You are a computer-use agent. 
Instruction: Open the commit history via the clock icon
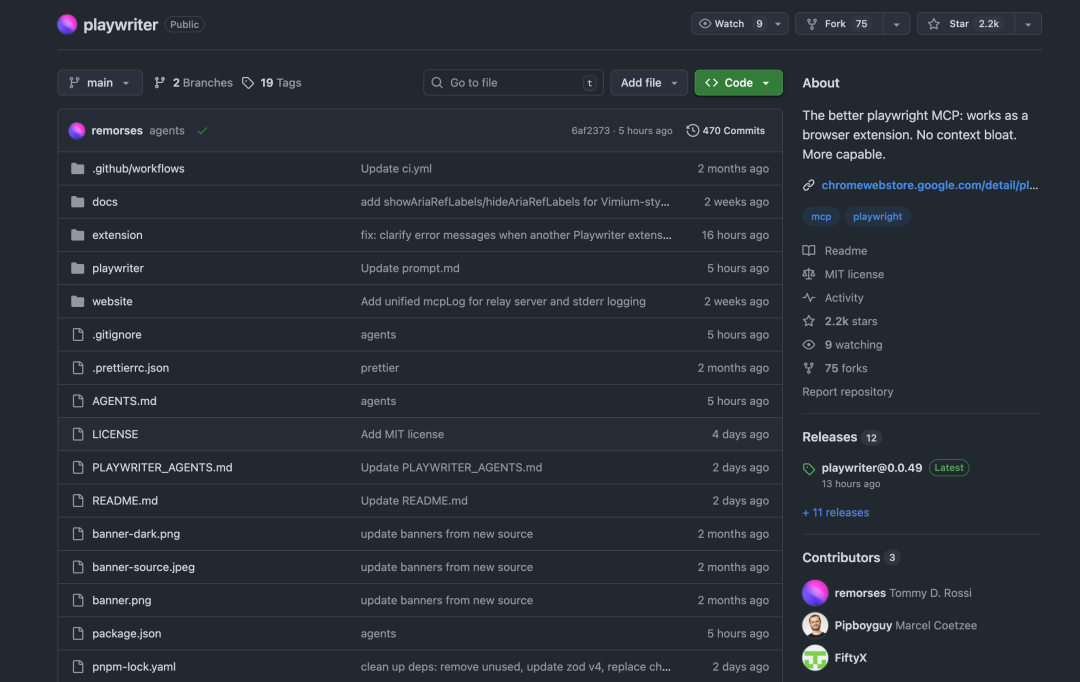[691, 130]
